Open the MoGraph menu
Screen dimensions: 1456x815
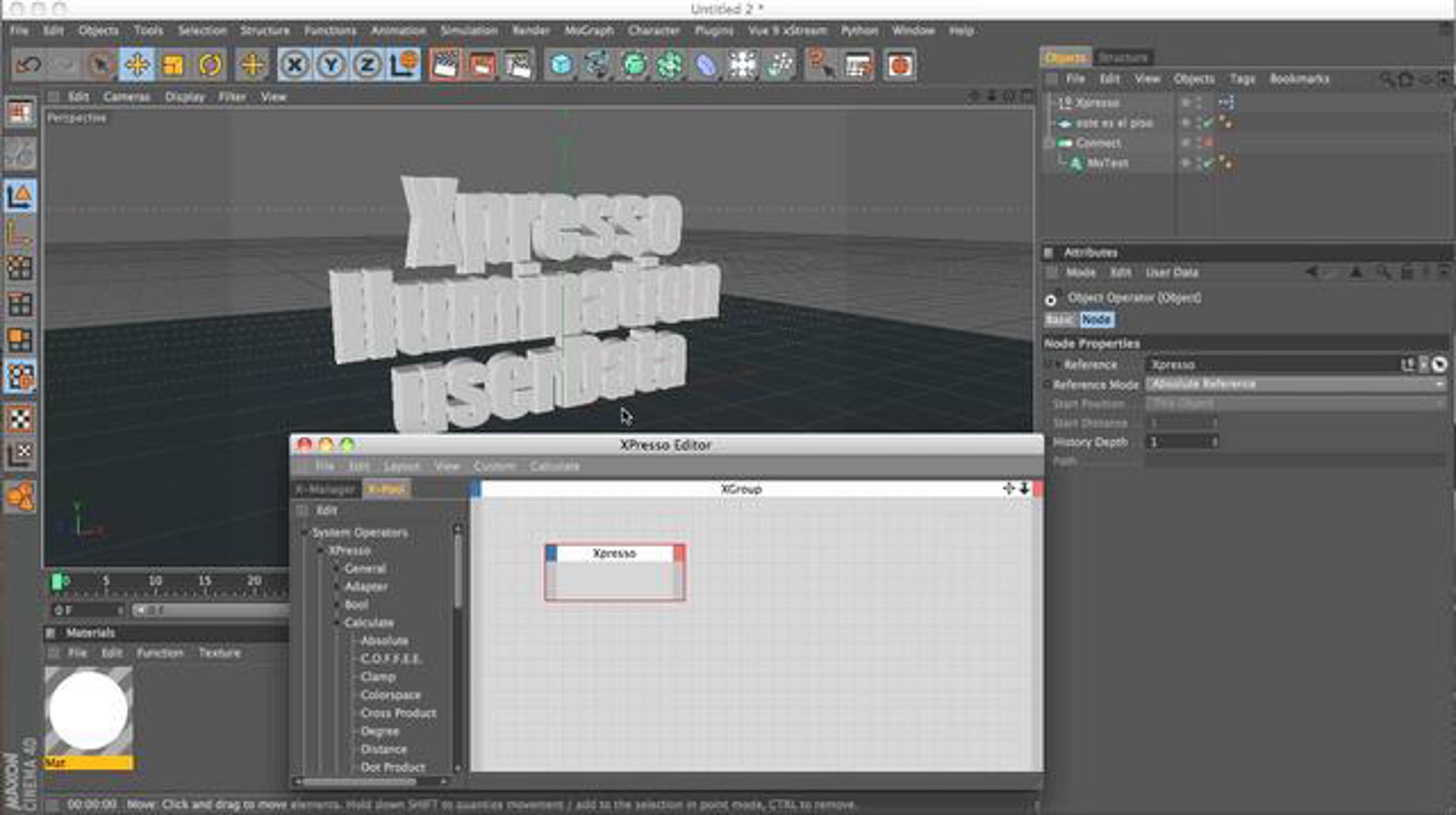[x=589, y=30]
